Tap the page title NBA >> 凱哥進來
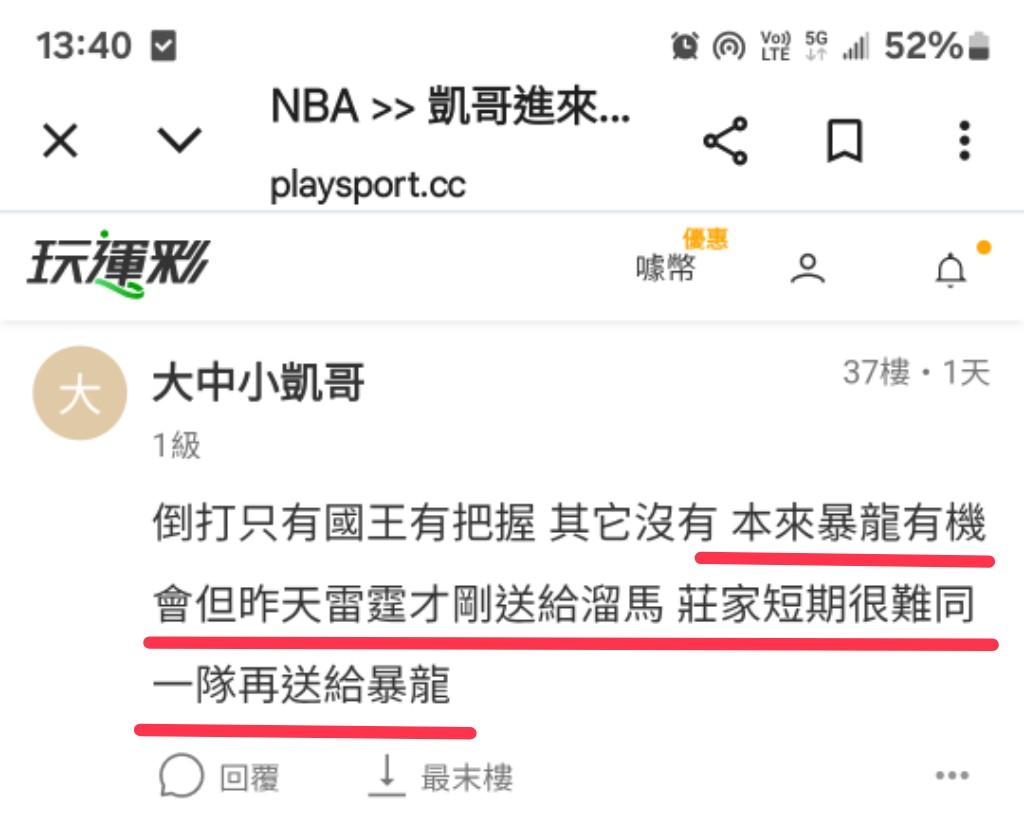 tap(451, 106)
